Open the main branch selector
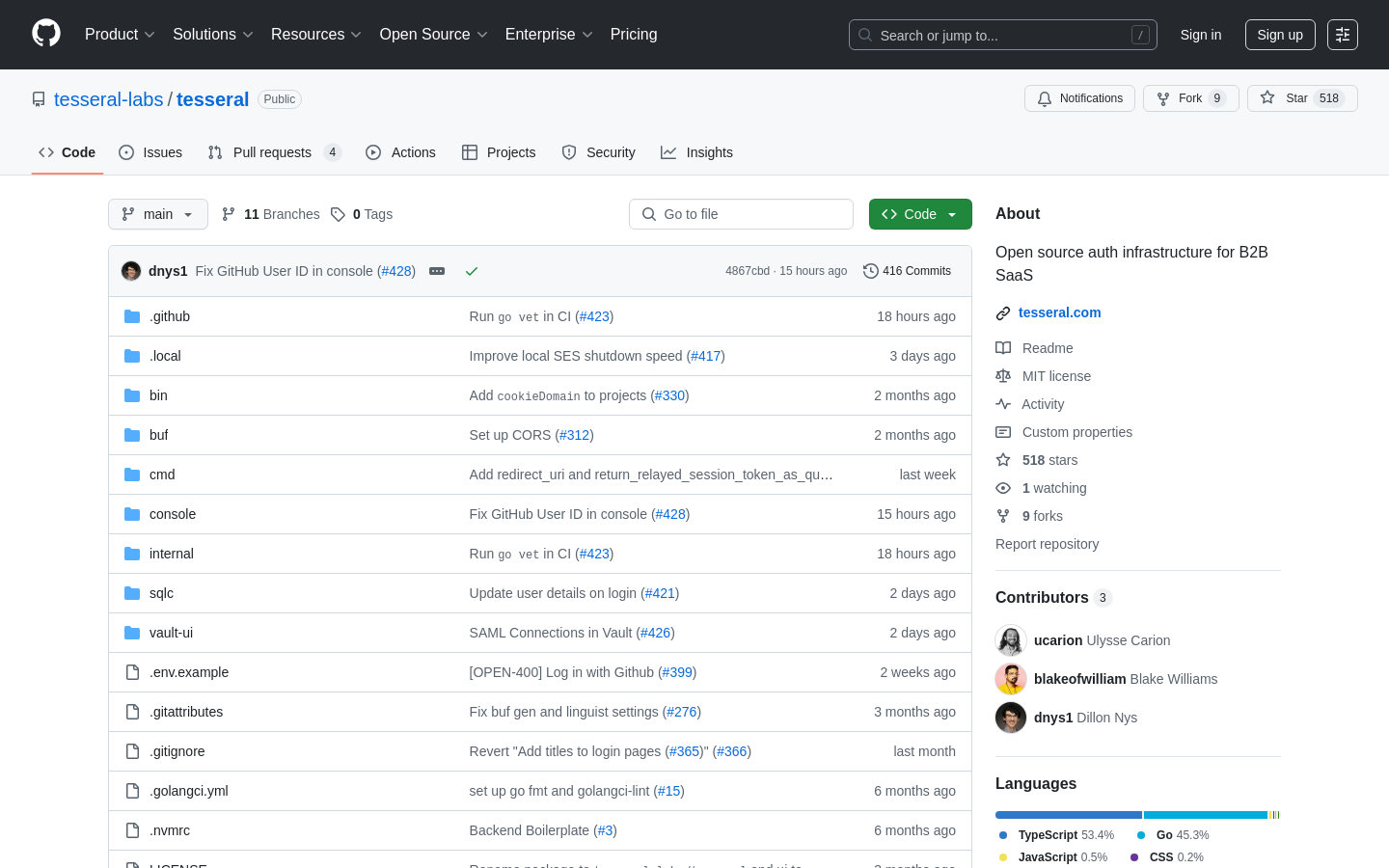Screen dimensions: 1389x868 [158, 214]
